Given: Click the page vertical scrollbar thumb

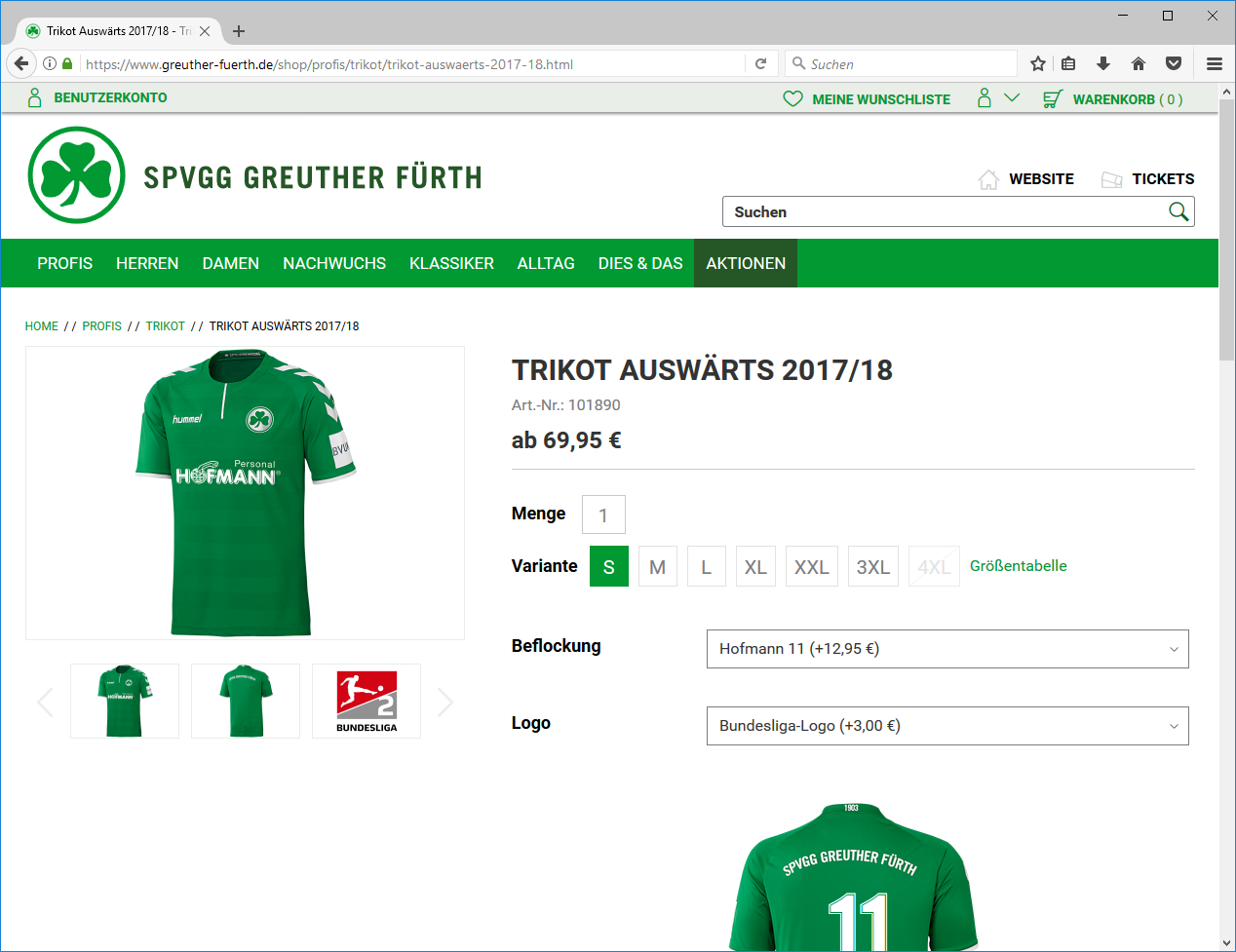Looking at the screenshot, I should tap(1226, 229).
